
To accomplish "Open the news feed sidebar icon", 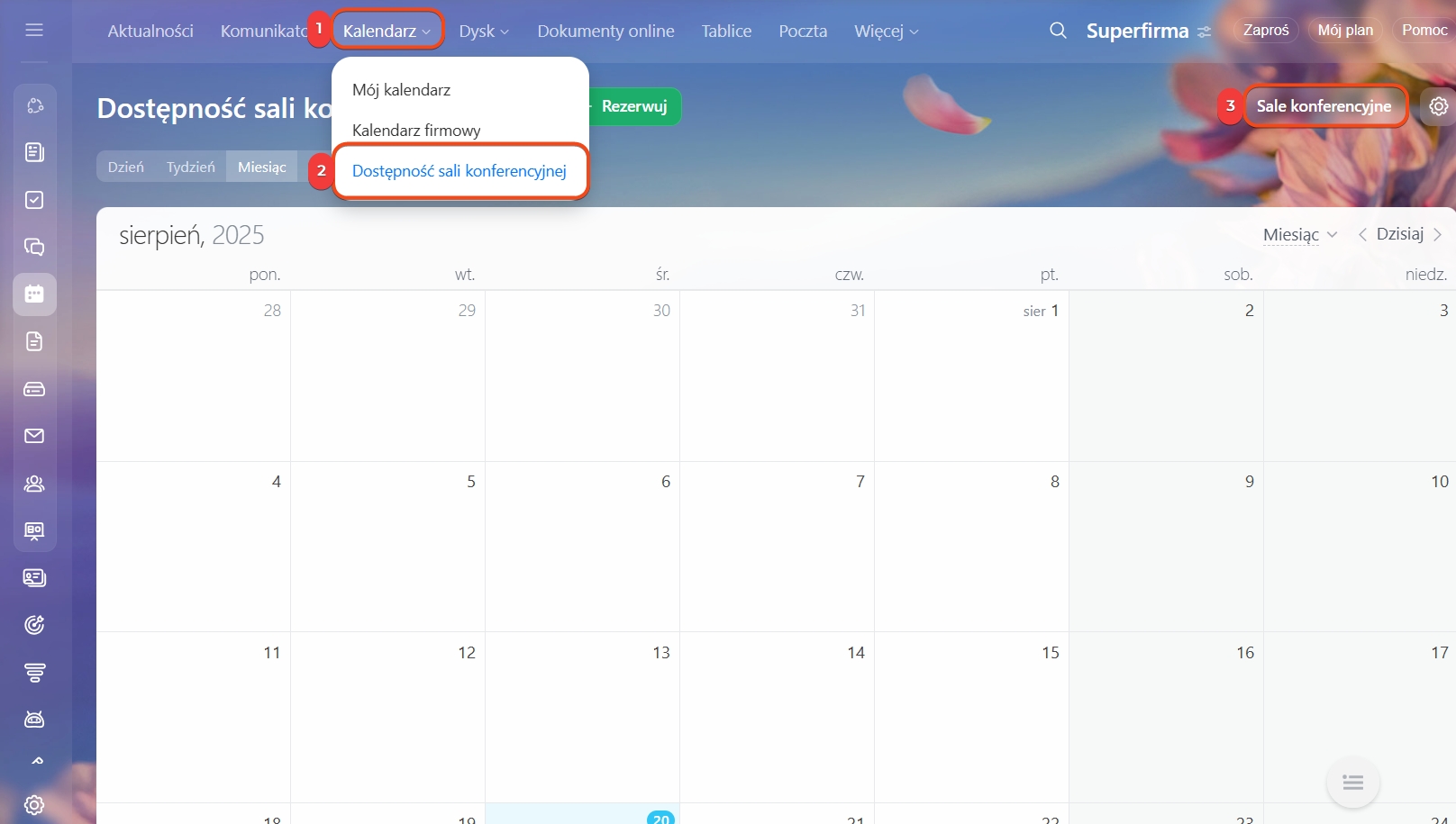I will [34, 152].
